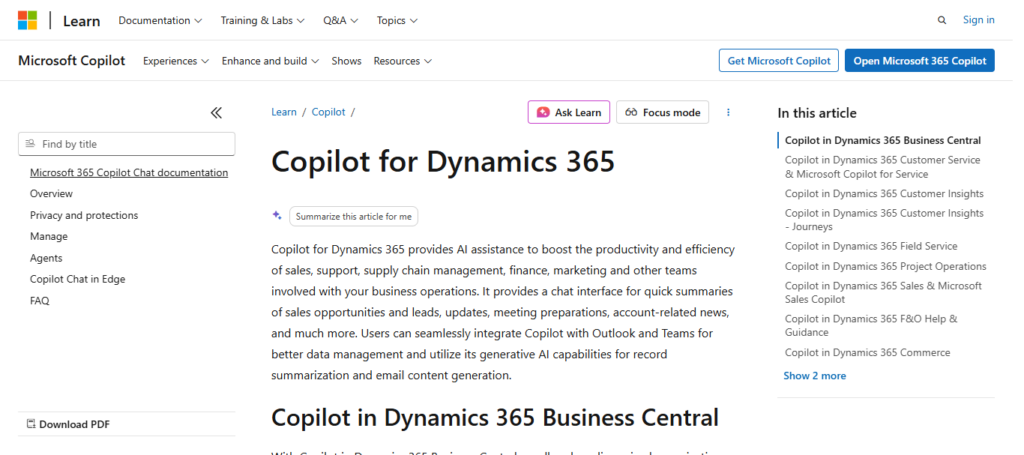Image resolution: width=1024 pixels, height=455 pixels.
Task: Open Privacy and protections sidebar item
Action: tap(84, 215)
